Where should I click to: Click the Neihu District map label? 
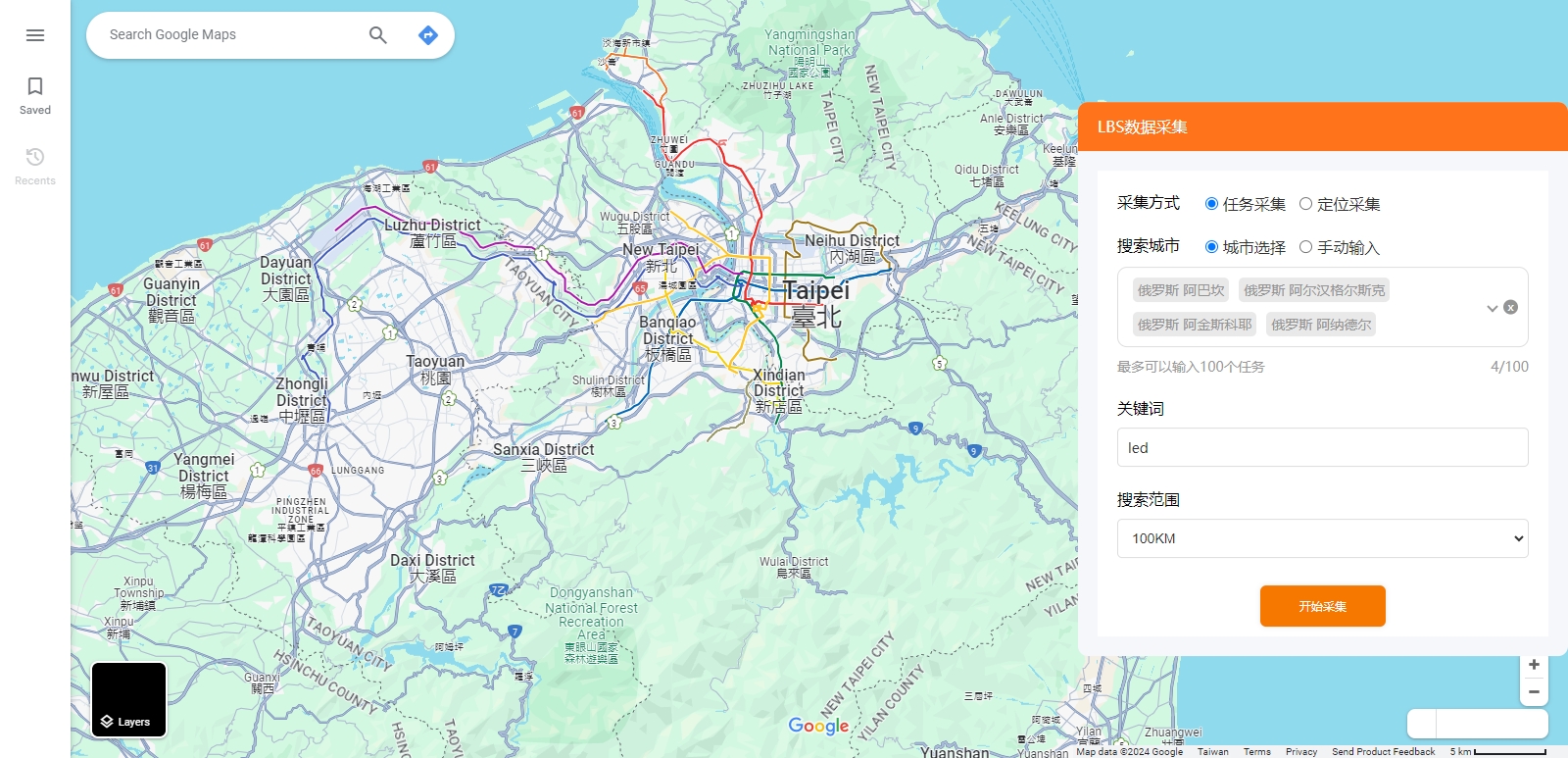[853, 248]
